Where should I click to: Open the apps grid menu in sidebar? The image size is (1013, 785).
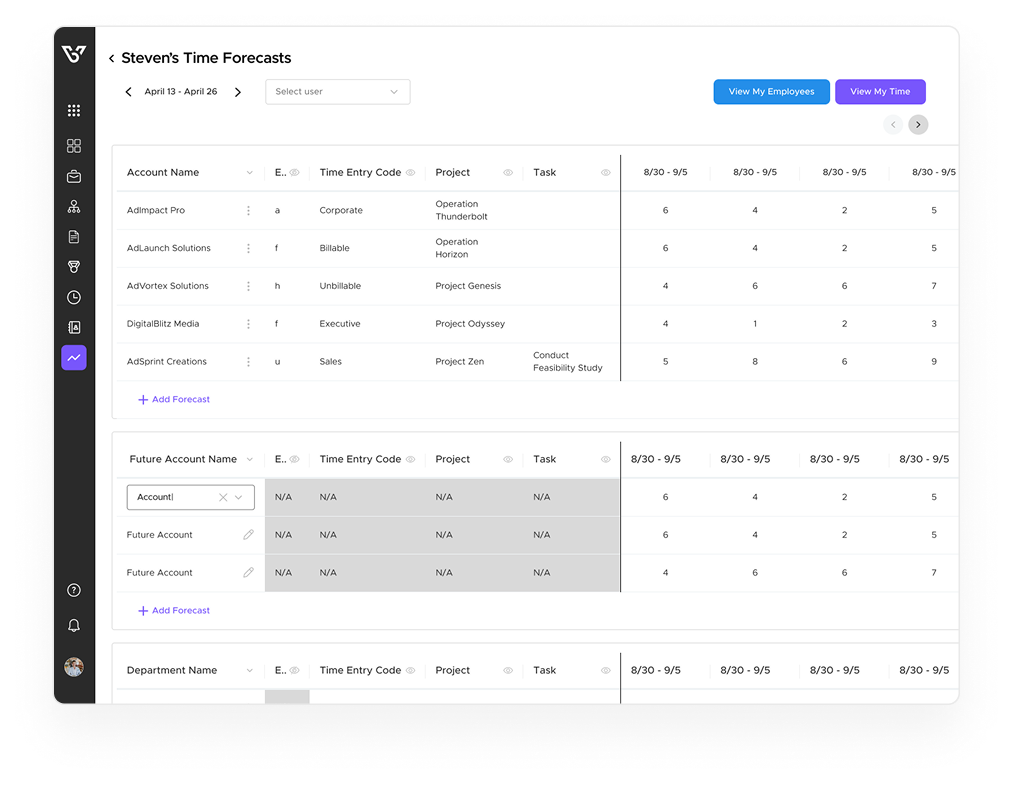coord(74,111)
